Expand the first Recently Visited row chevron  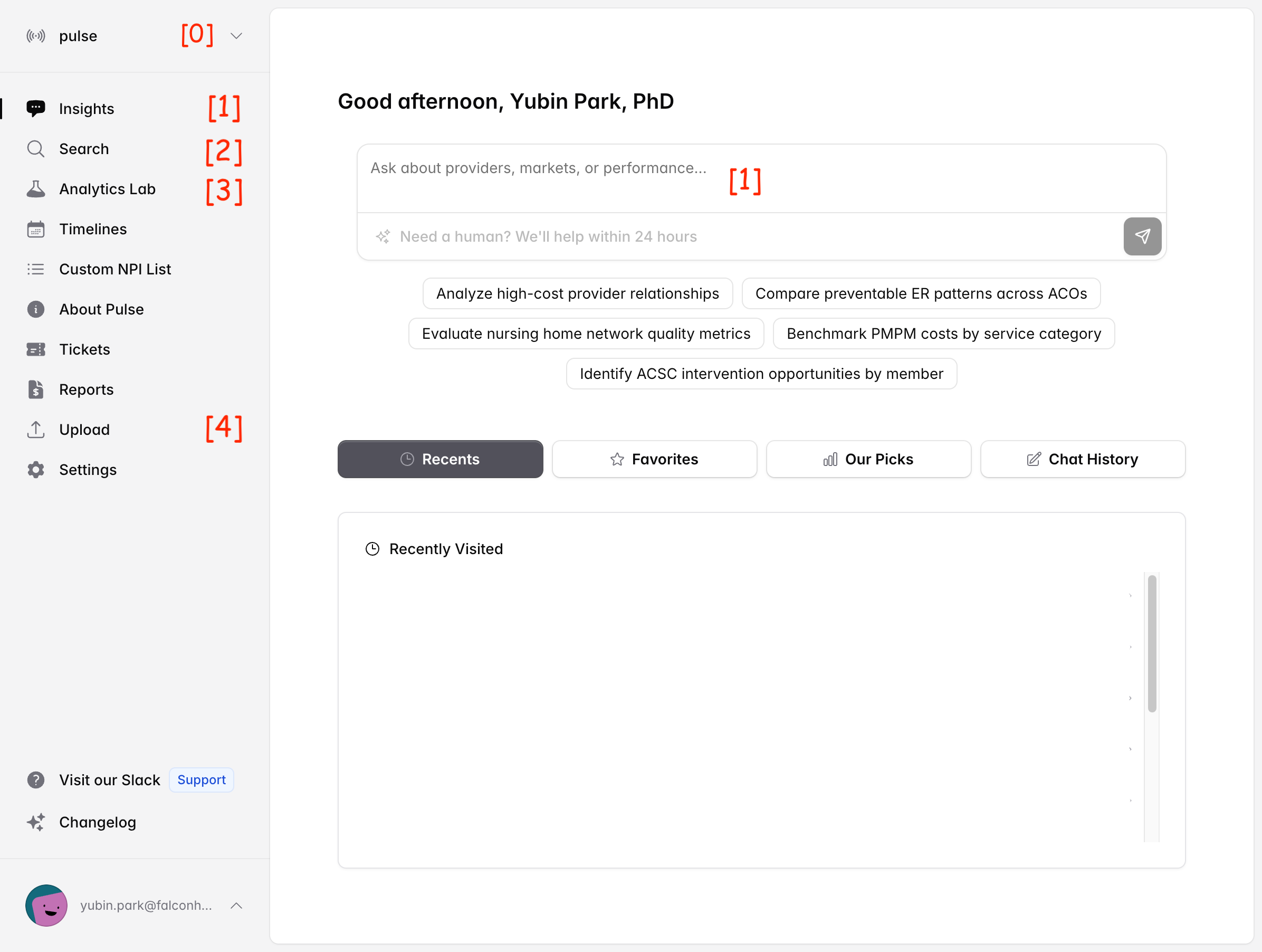(x=1130, y=596)
